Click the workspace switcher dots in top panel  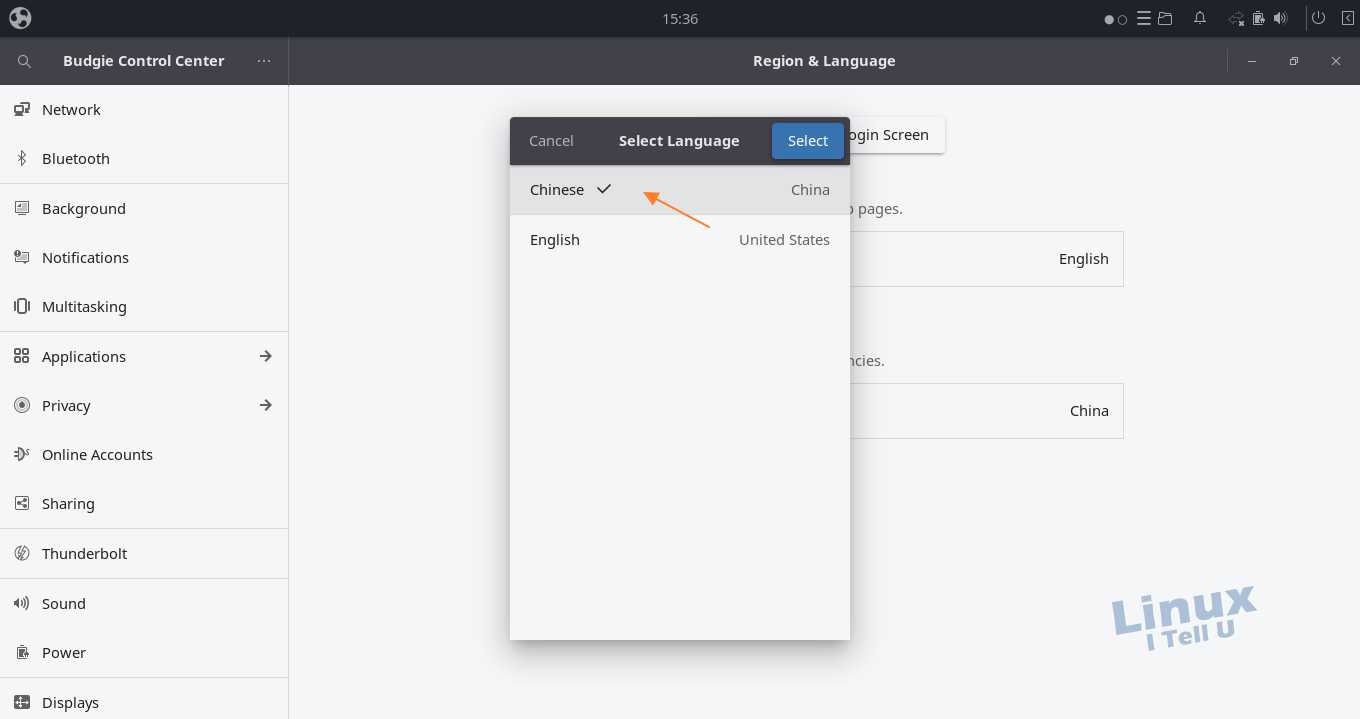click(1115, 19)
